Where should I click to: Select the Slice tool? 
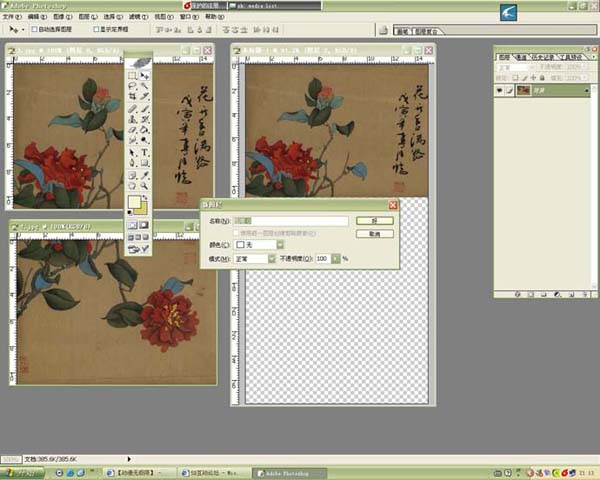coord(144,96)
